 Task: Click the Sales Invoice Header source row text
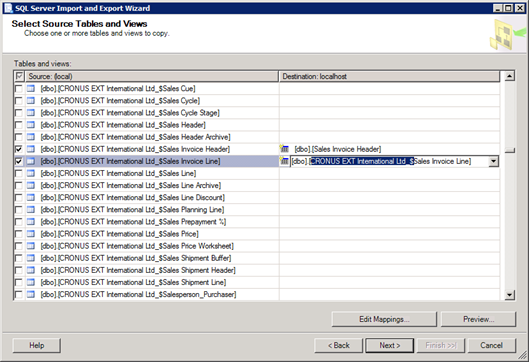(135, 149)
